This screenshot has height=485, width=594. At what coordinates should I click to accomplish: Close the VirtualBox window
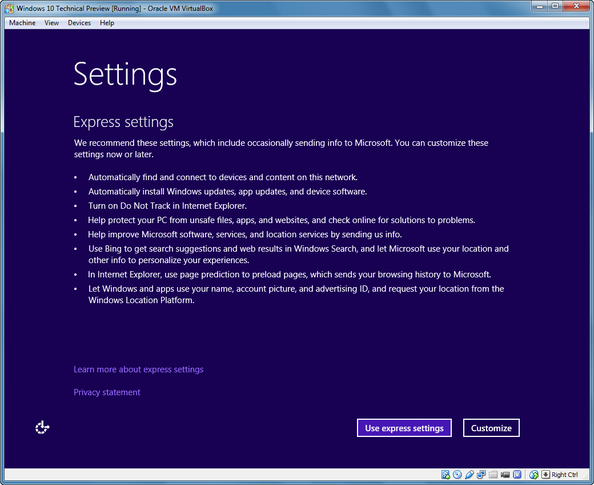click(576, 6)
